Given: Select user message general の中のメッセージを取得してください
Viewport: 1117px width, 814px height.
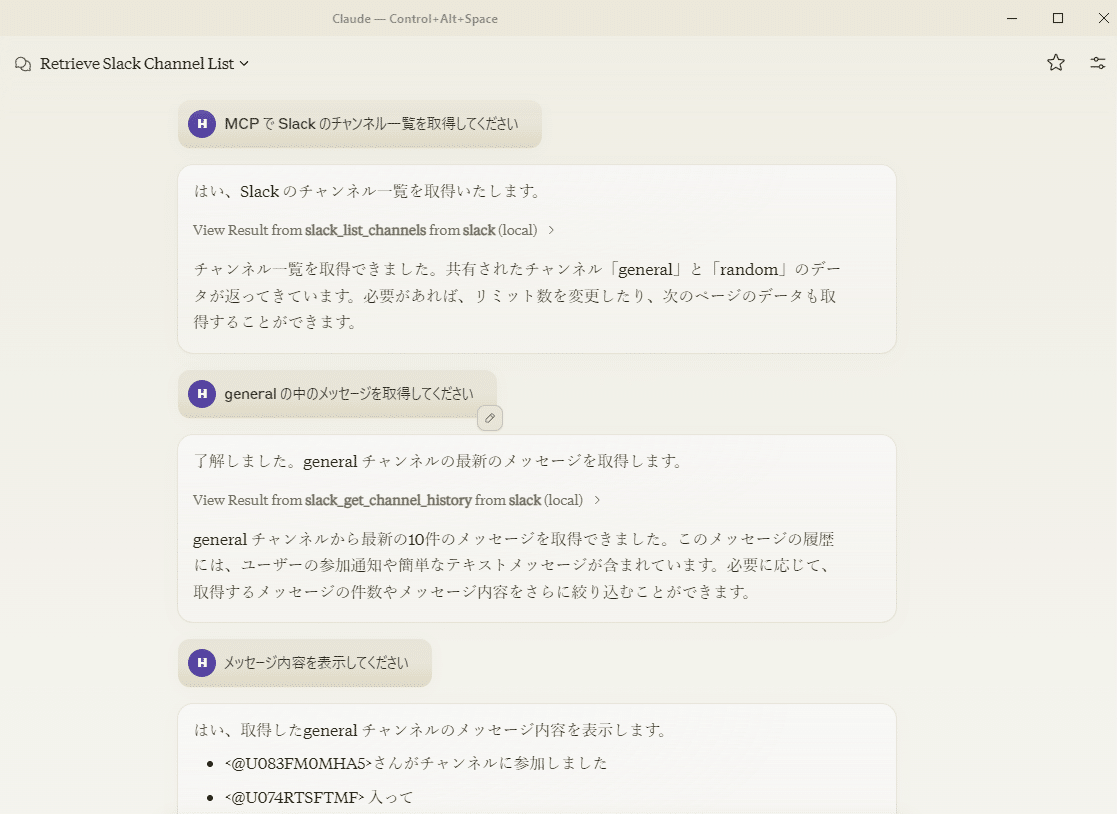Looking at the screenshot, I should click(337, 394).
